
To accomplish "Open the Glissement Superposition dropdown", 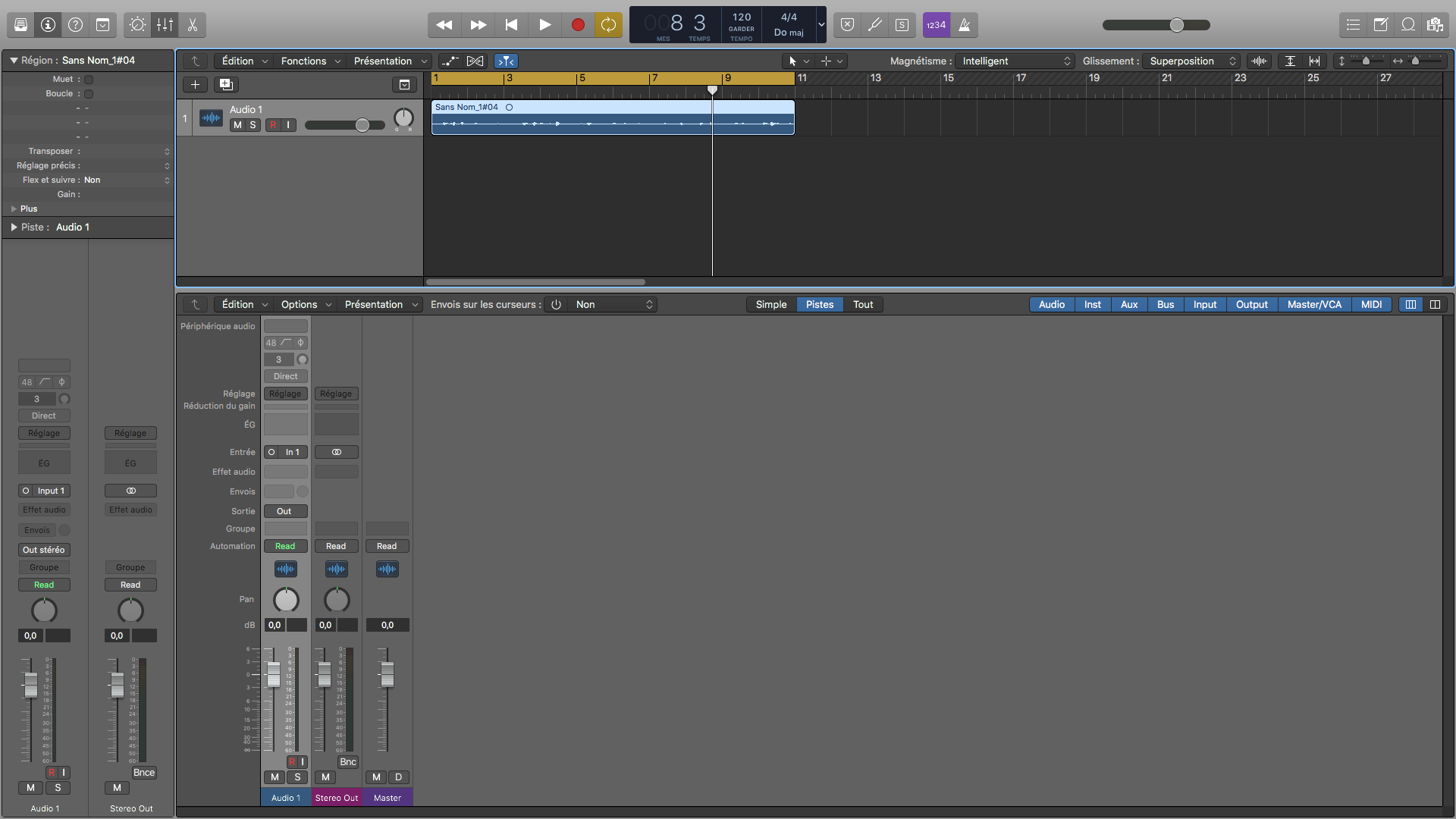I will click(1192, 61).
